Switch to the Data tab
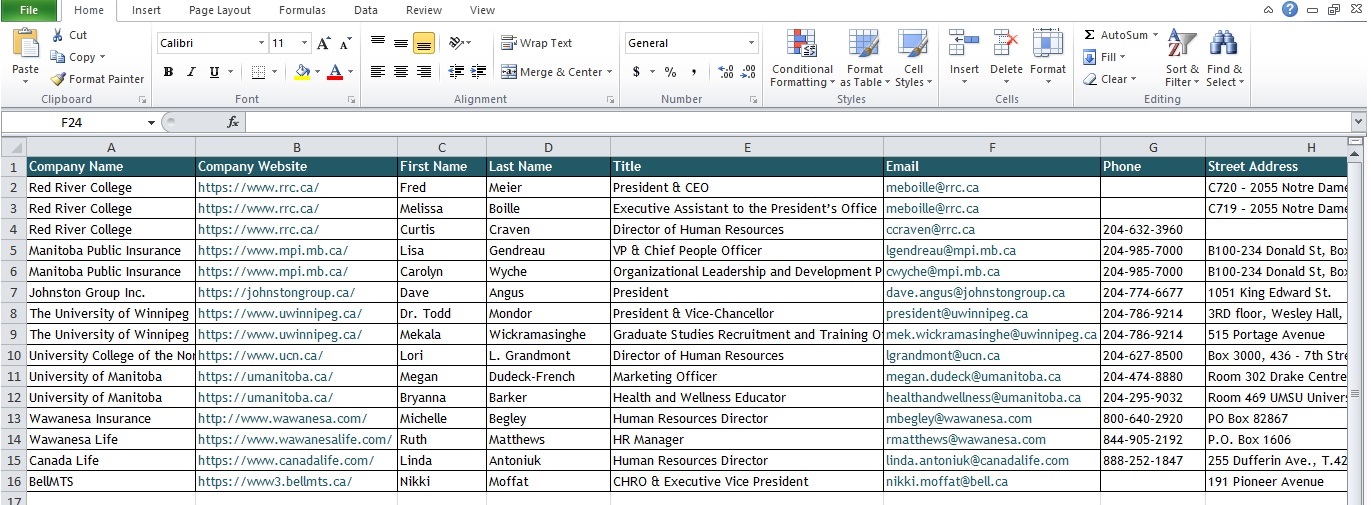Screen dimensions: 1371x505 366,10
